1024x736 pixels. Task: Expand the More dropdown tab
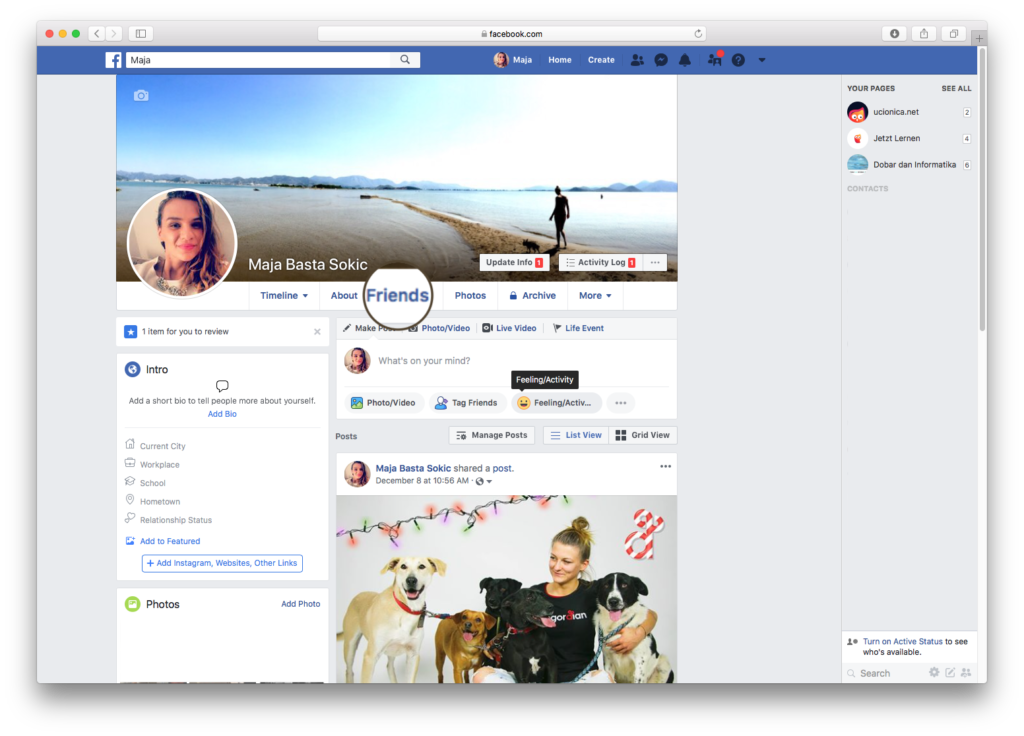pyautogui.click(x=595, y=296)
